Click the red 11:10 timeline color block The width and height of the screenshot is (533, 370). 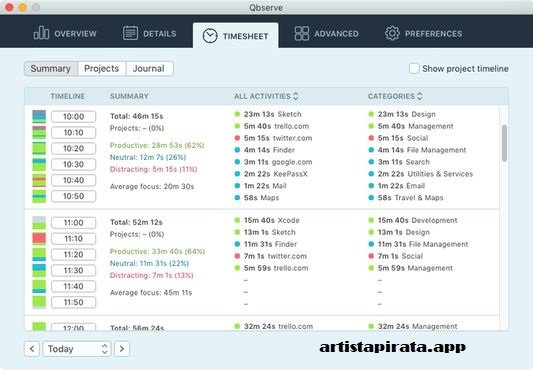click(39, 238)
